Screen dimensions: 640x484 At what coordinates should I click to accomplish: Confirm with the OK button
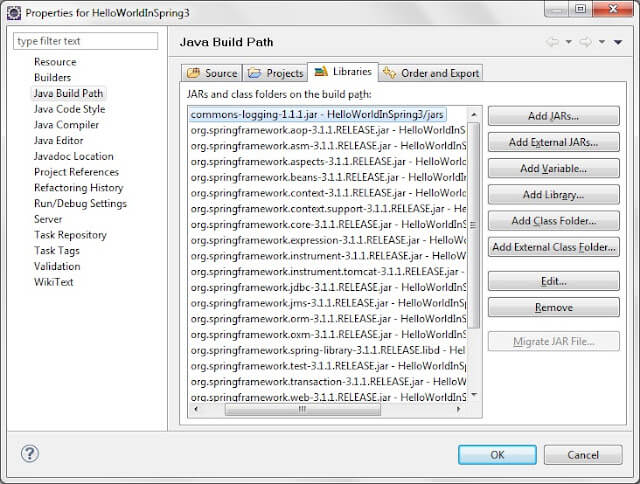pos(497,455)
